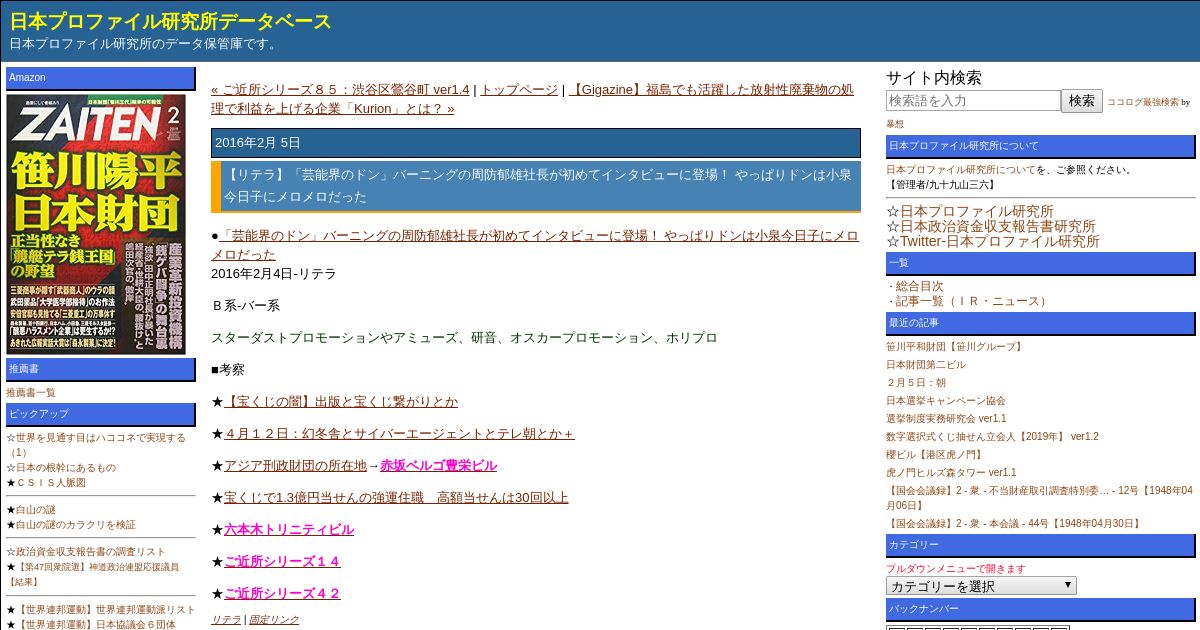Image resolution: width=1200 pixels, height=630 pixels.
Task: Go to previous post ご近所シリーズ８５
Action: tap(340, 90)
